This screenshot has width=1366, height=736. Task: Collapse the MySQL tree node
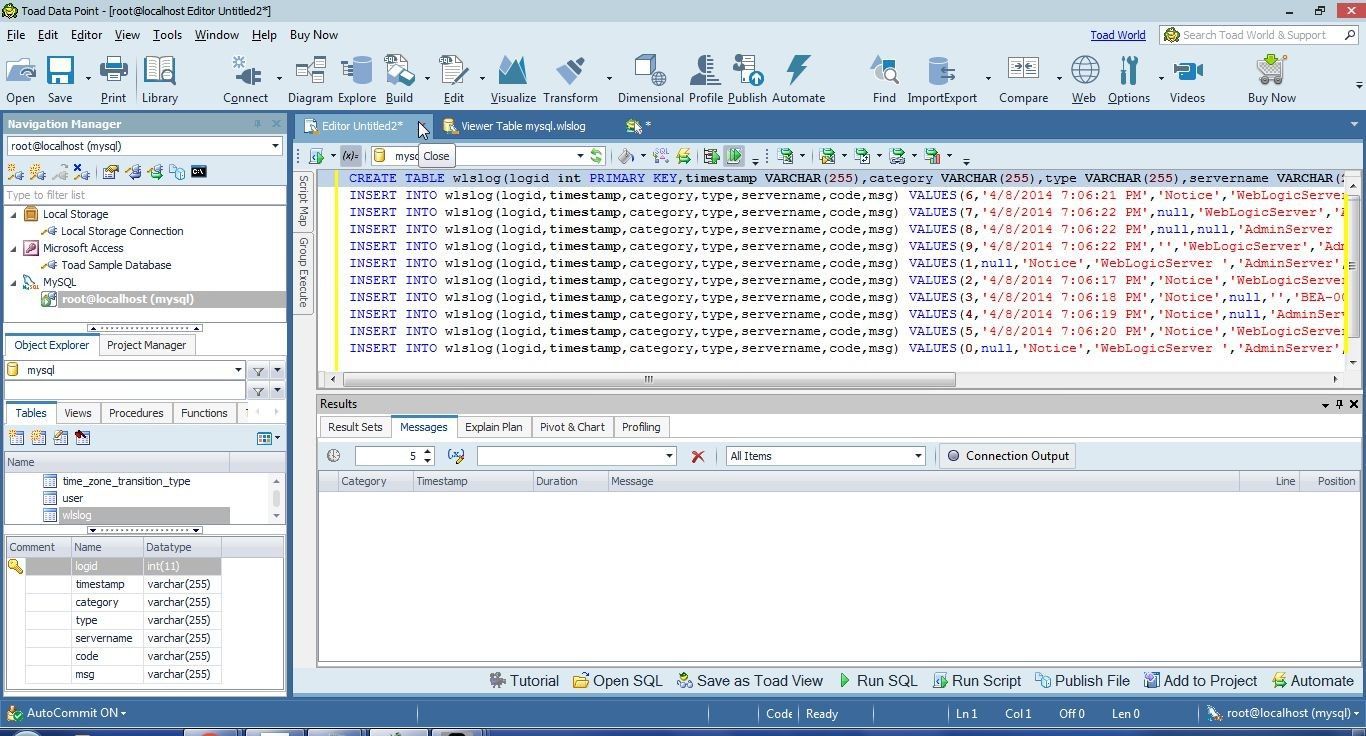click(x=13, y=282)
